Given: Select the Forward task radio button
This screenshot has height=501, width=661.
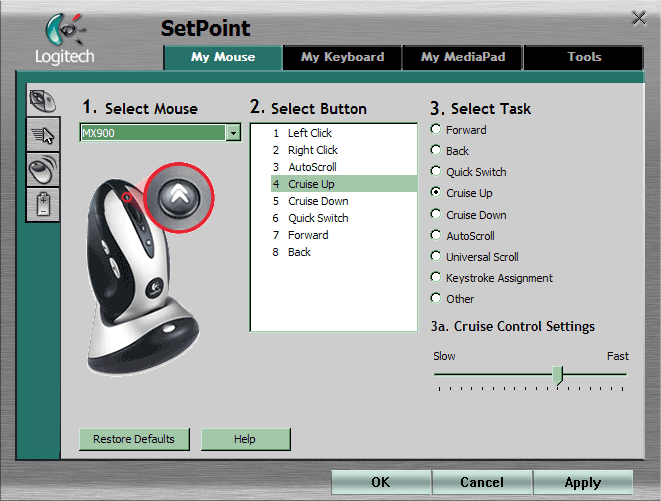Looking at the screenshot, I should coord(435,129).
